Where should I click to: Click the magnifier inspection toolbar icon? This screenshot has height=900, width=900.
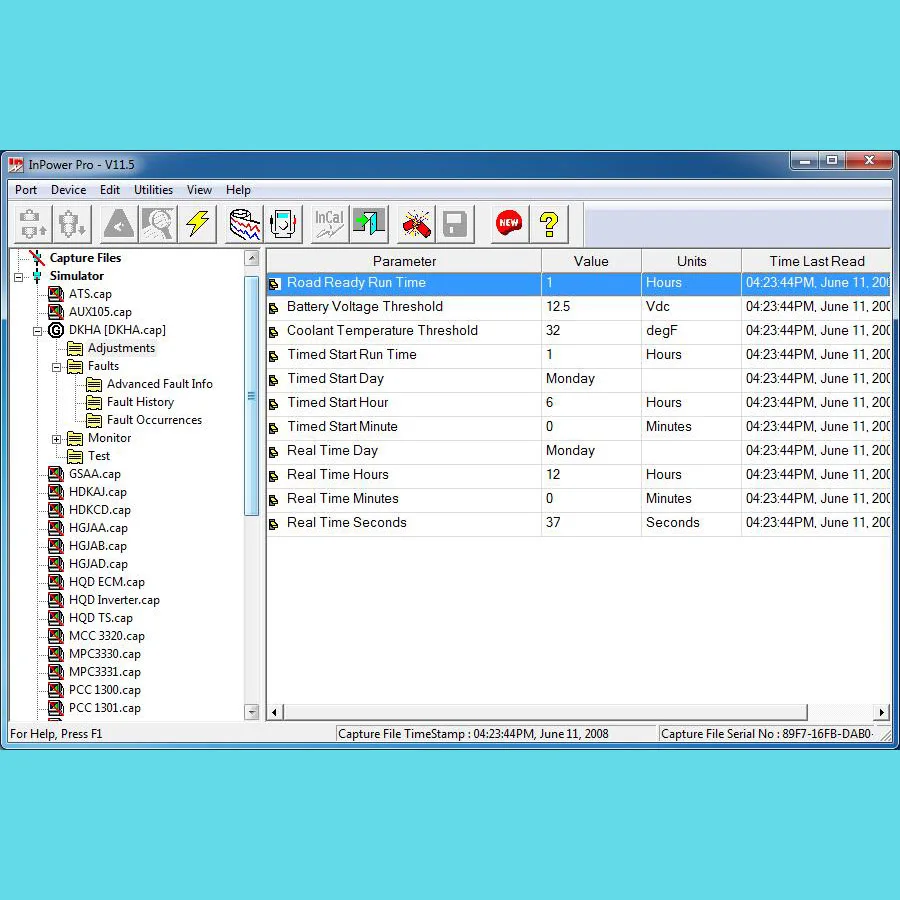pos(158,224)
